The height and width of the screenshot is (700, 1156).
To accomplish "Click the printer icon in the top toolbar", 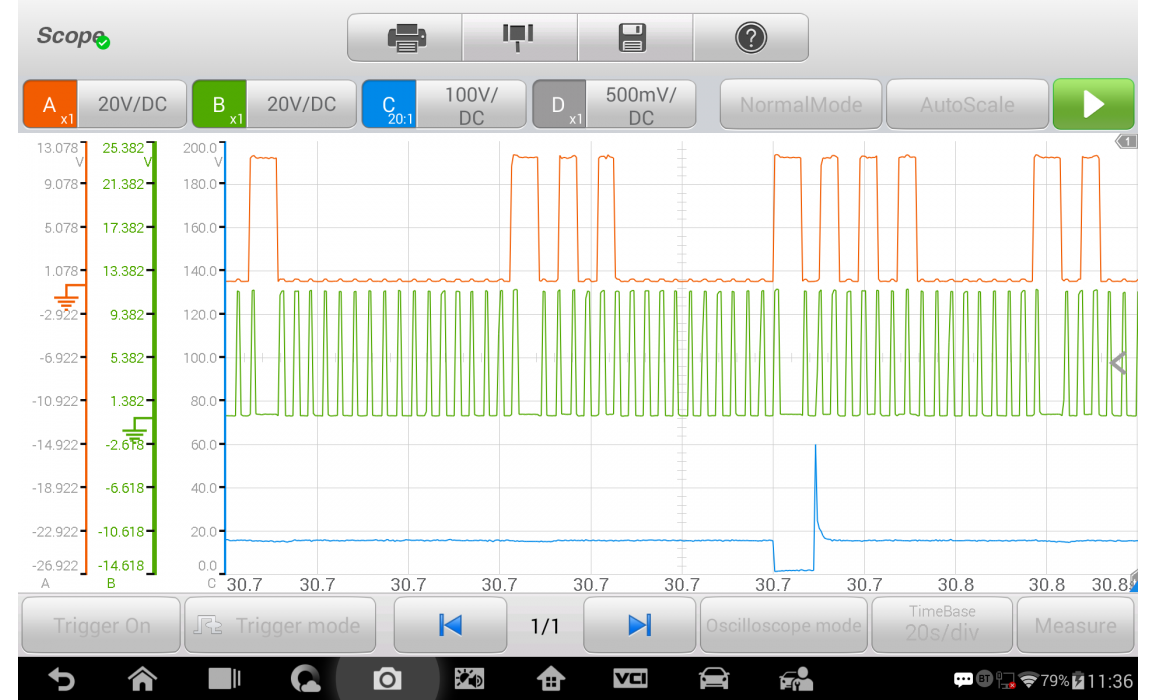I will (x=405, y=38).
